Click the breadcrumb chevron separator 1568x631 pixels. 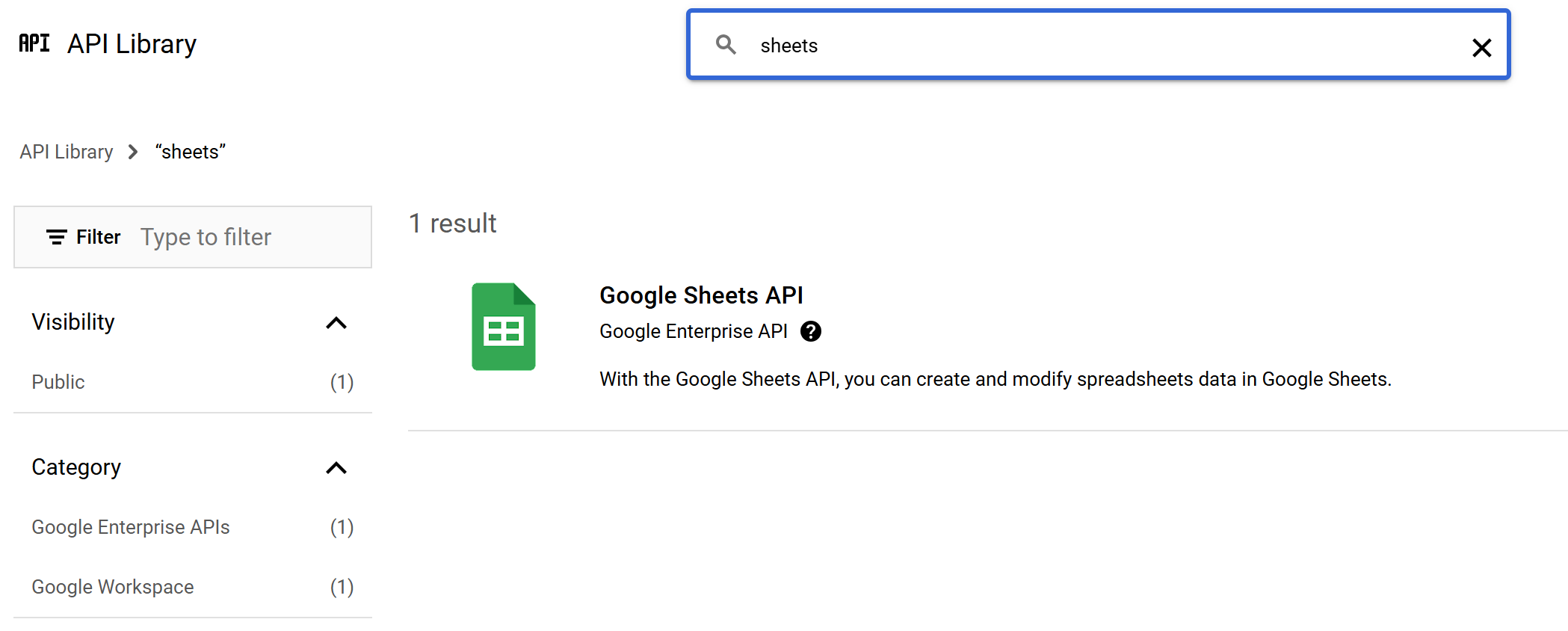133,152
